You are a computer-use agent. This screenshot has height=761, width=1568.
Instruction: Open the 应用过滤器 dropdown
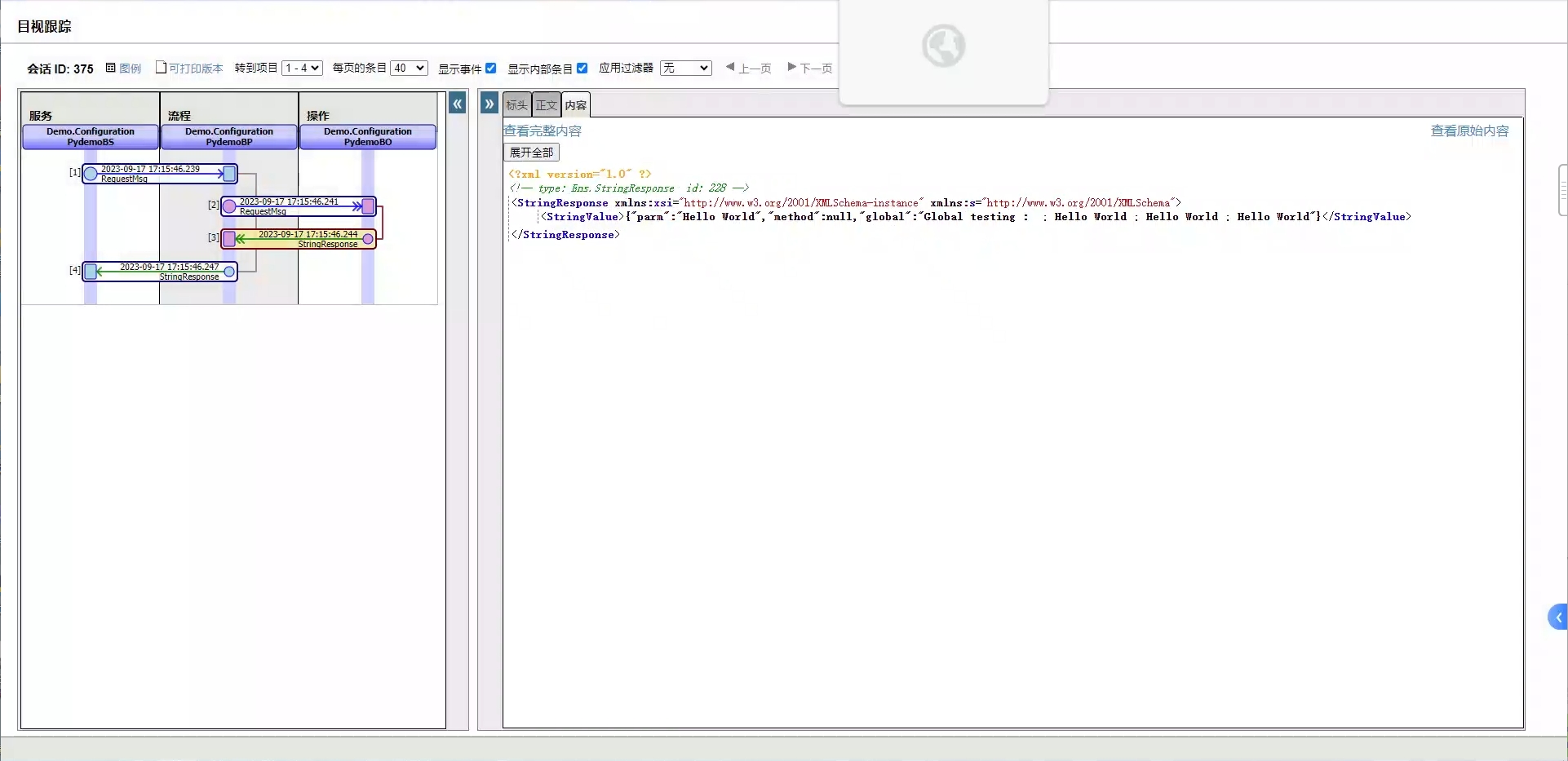point(685,68)
